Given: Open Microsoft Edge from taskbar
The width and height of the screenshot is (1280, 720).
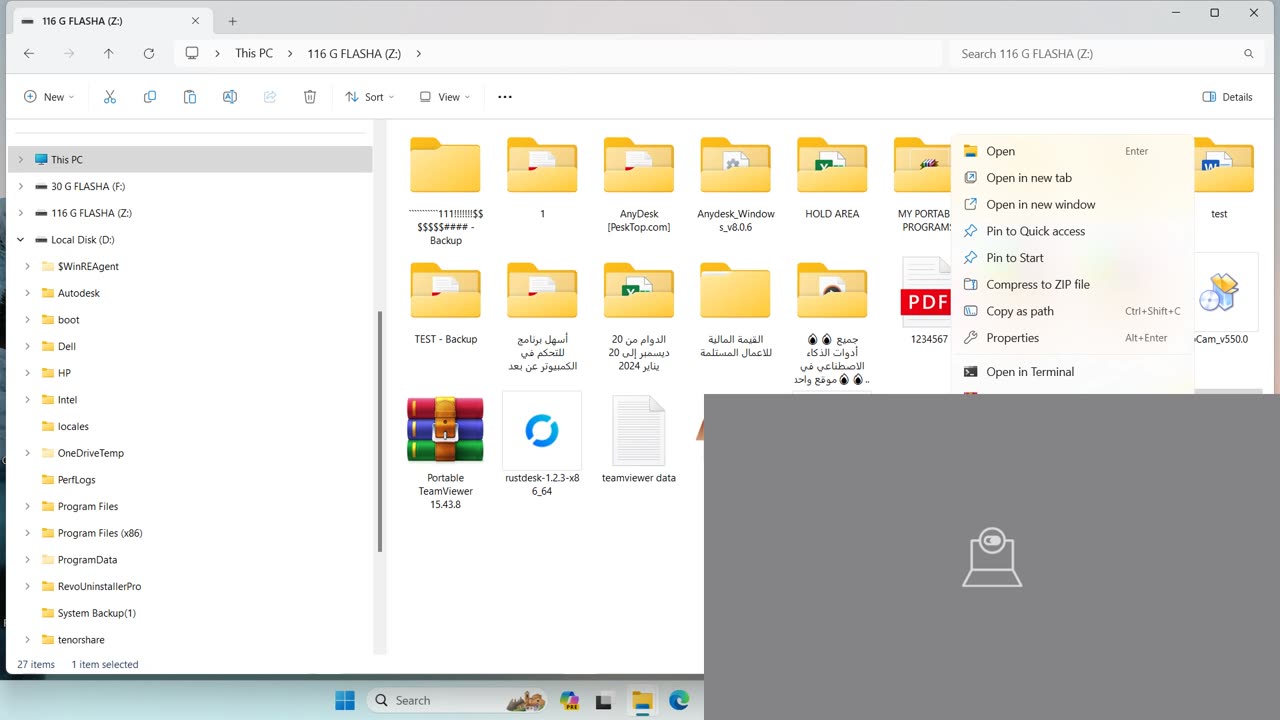Looking at the screenshot, I should 679,700.
